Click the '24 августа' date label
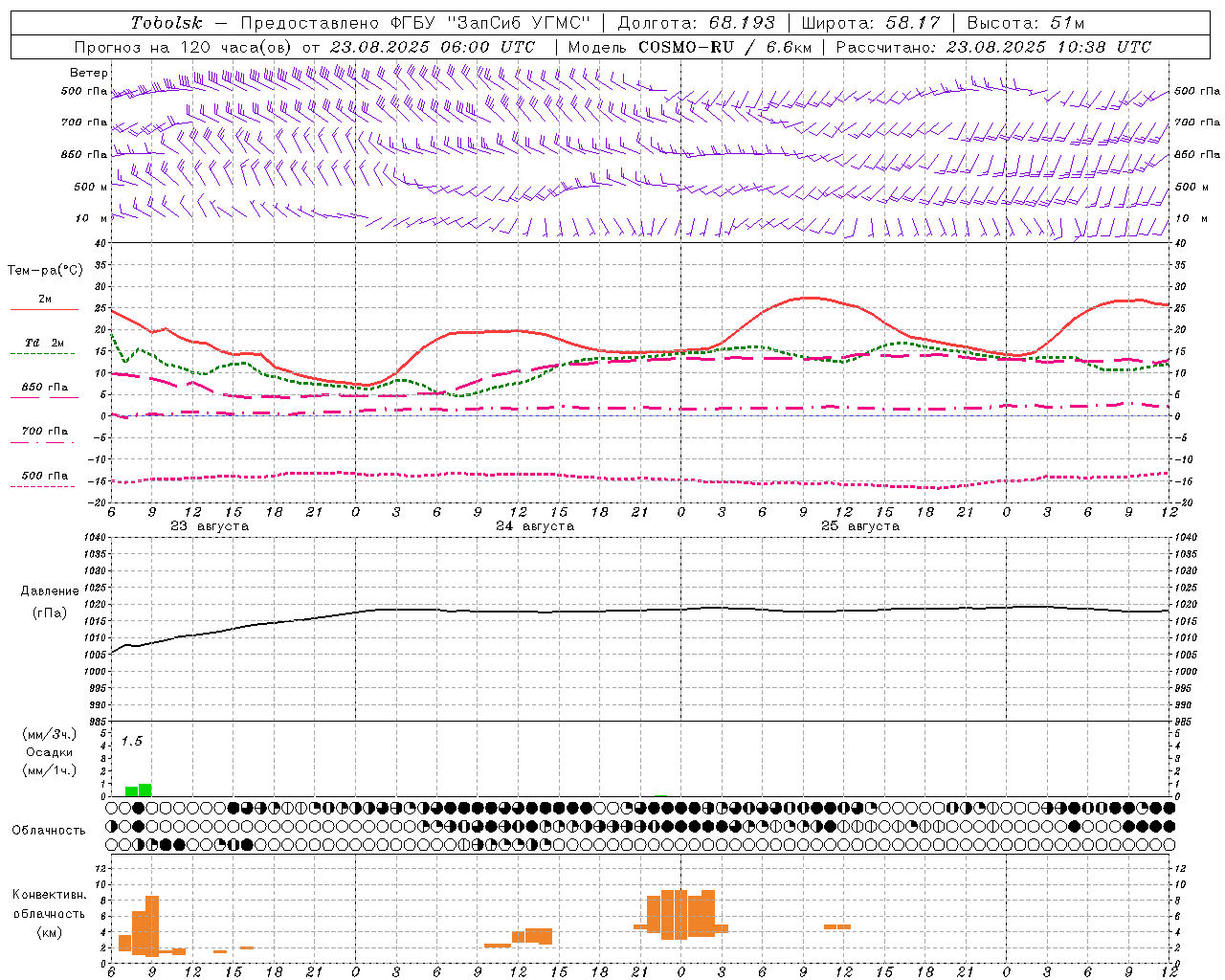The width and height of the screenshot is (1225, 980). [535, 526]
